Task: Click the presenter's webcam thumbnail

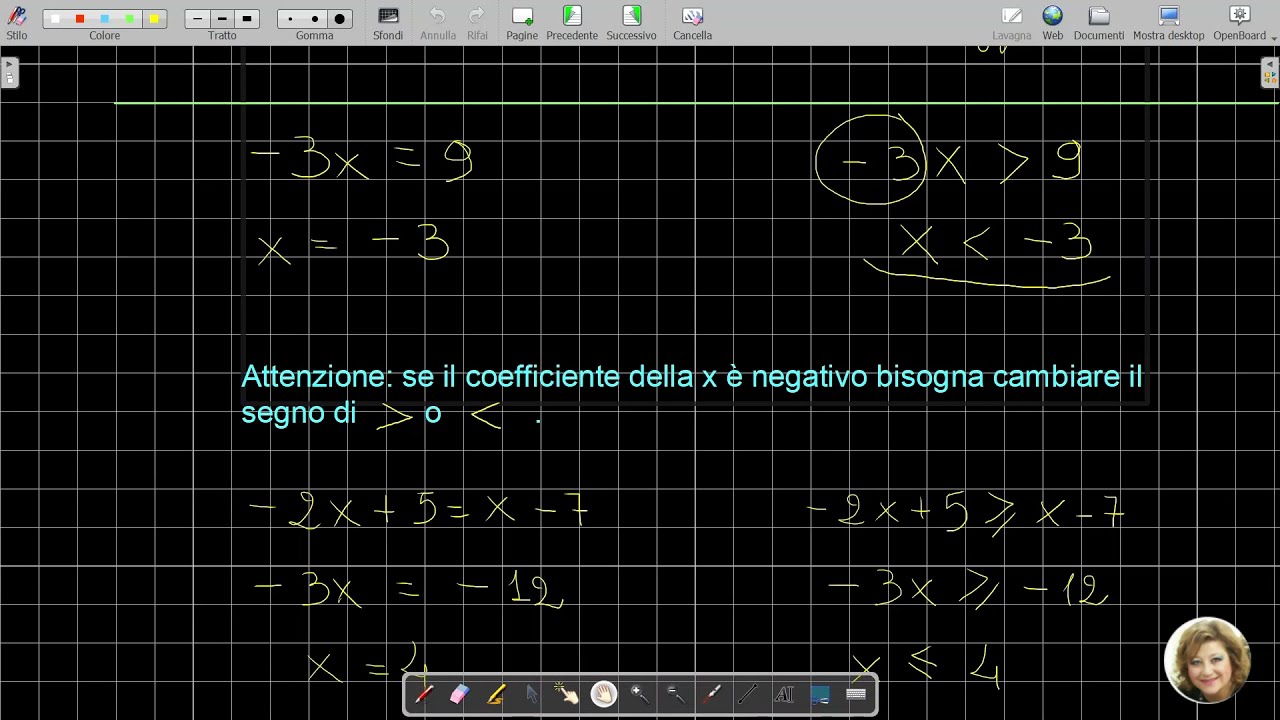Action: [1207, 660]
